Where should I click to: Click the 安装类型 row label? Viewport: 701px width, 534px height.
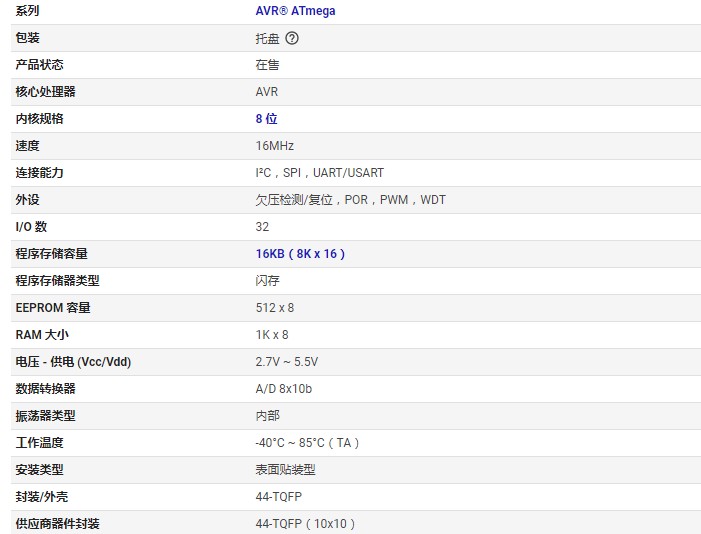(x=39, y=470)
